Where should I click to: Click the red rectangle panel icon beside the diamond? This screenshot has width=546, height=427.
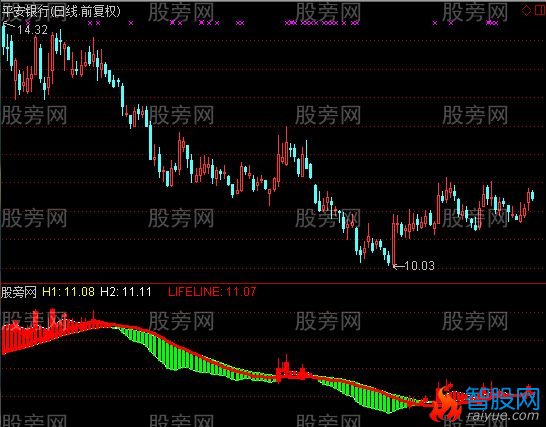pyautogui.click(x=540, y=10)
